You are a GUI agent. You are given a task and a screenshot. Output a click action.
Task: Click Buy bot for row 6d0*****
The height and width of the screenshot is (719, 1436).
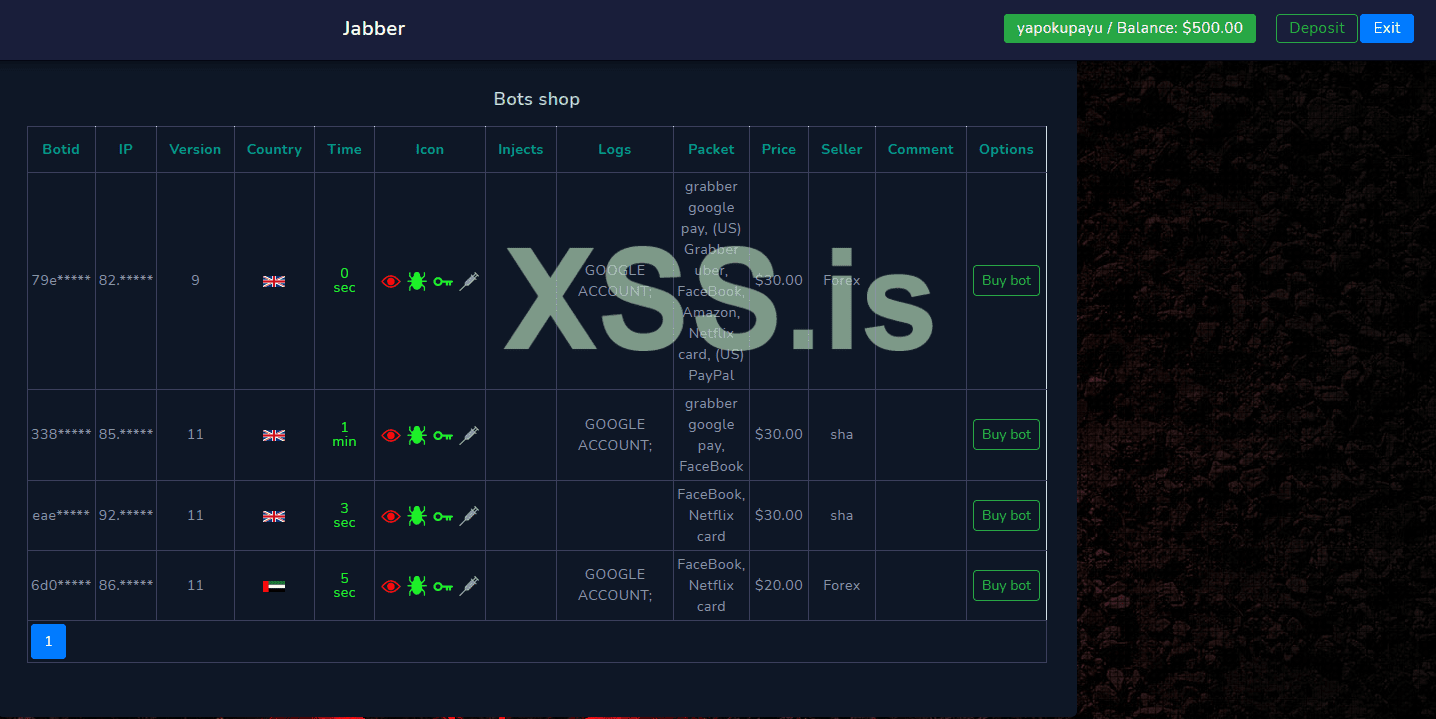coord(1006,586)
